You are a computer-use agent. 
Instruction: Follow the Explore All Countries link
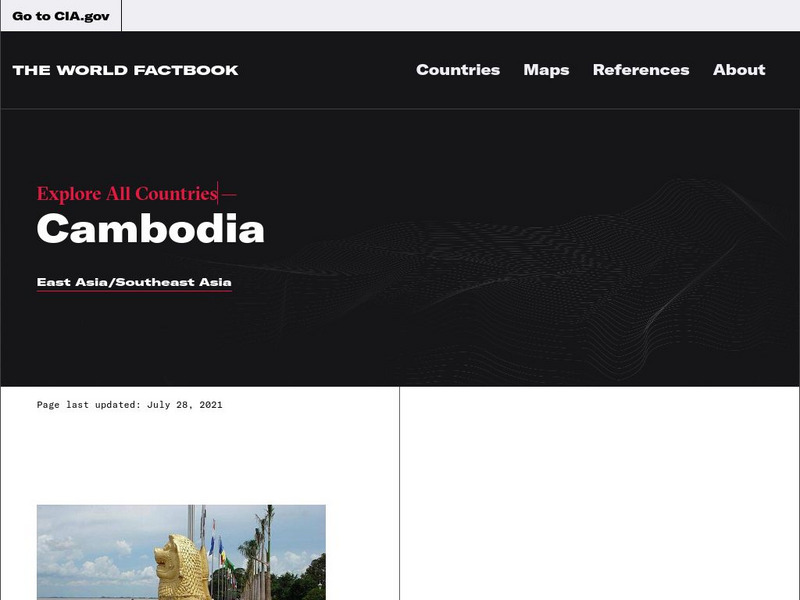pyautogui.click(x=128, y=194)
